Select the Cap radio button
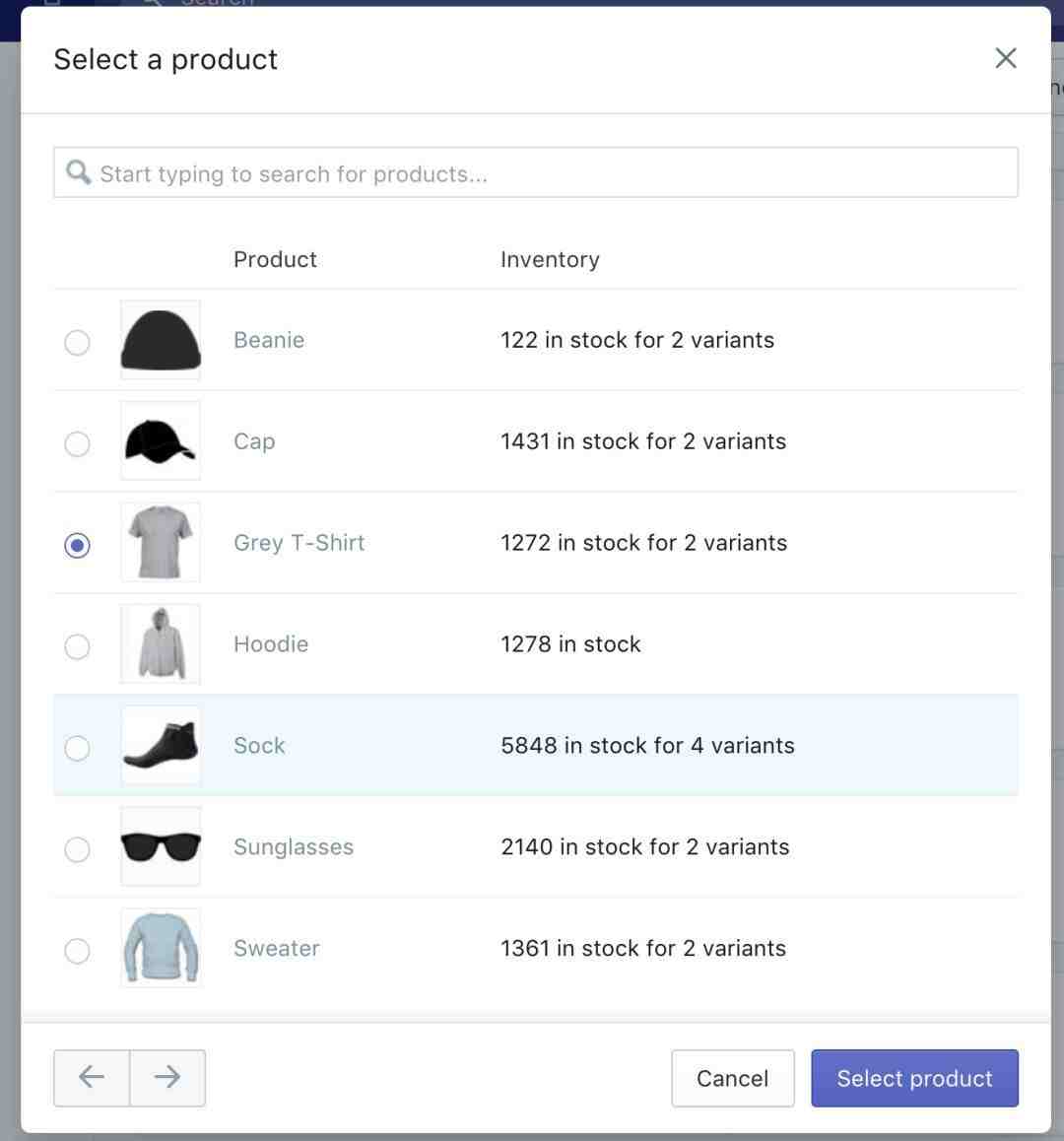Screen dimensions: 1064x1141 [x=77, y=443]
